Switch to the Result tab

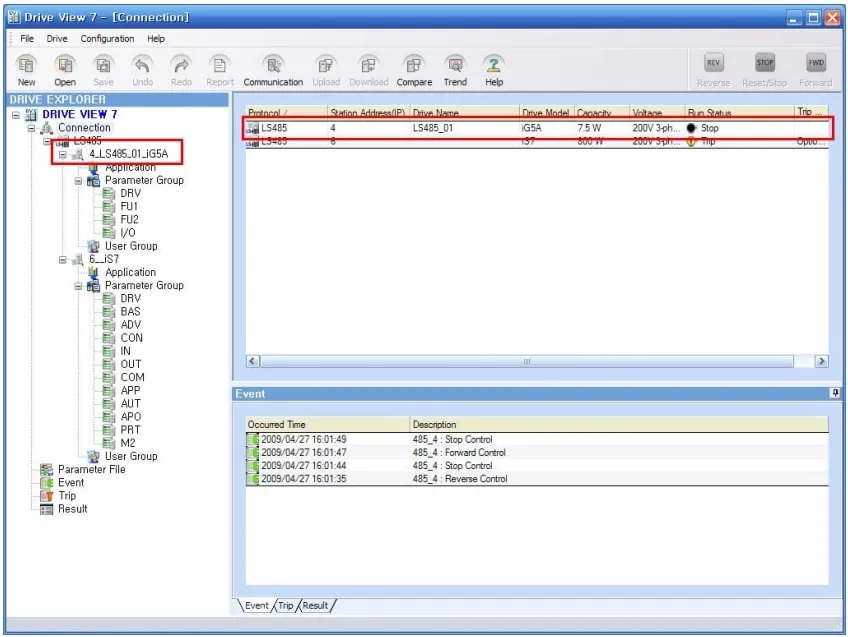(x=315, y=606)
